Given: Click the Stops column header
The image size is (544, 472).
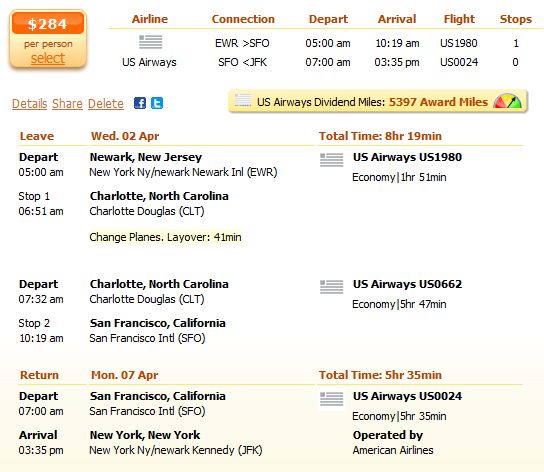Looking at the screenshot, I should point(516,19).
